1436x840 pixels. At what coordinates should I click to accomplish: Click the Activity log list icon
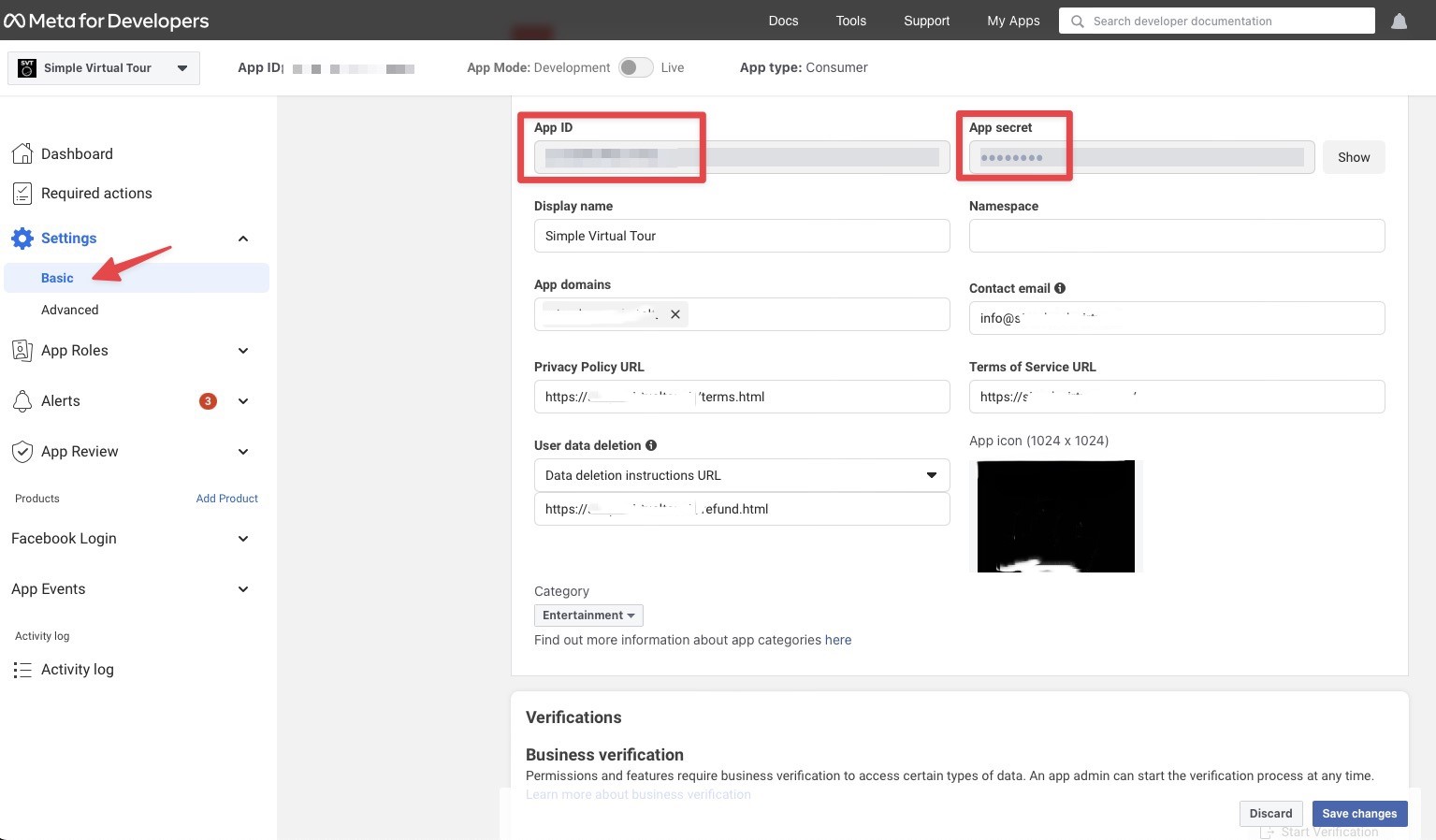point(22,669)
